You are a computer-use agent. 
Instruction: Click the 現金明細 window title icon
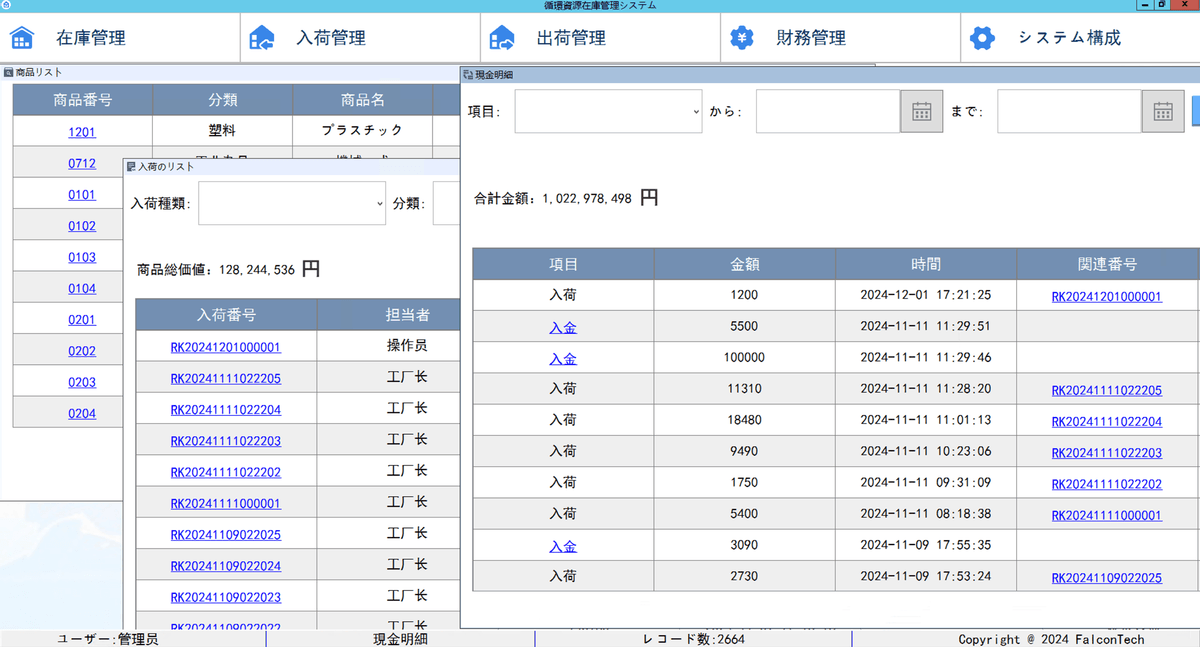click(468, 74)
